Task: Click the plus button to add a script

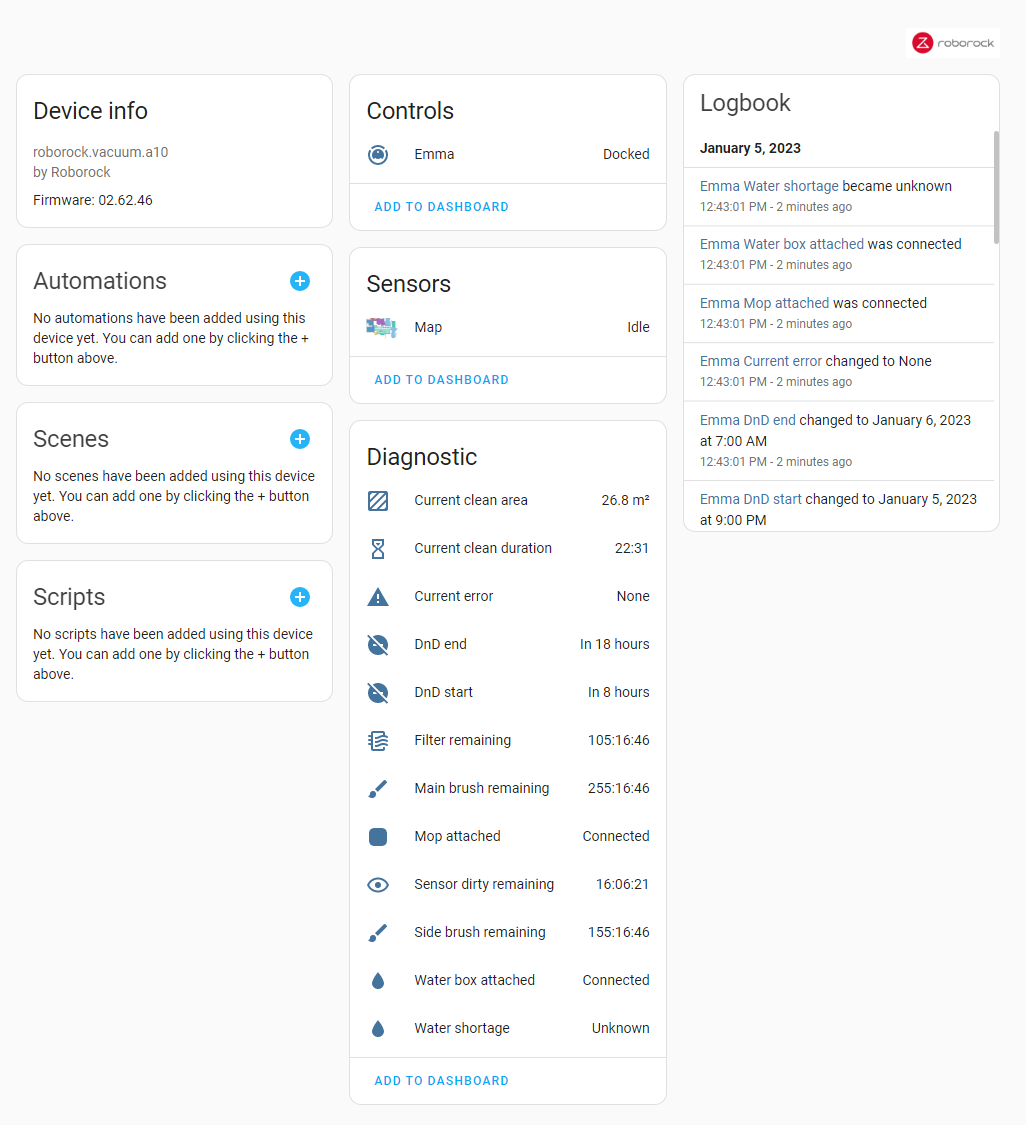Action: point(300,597)
